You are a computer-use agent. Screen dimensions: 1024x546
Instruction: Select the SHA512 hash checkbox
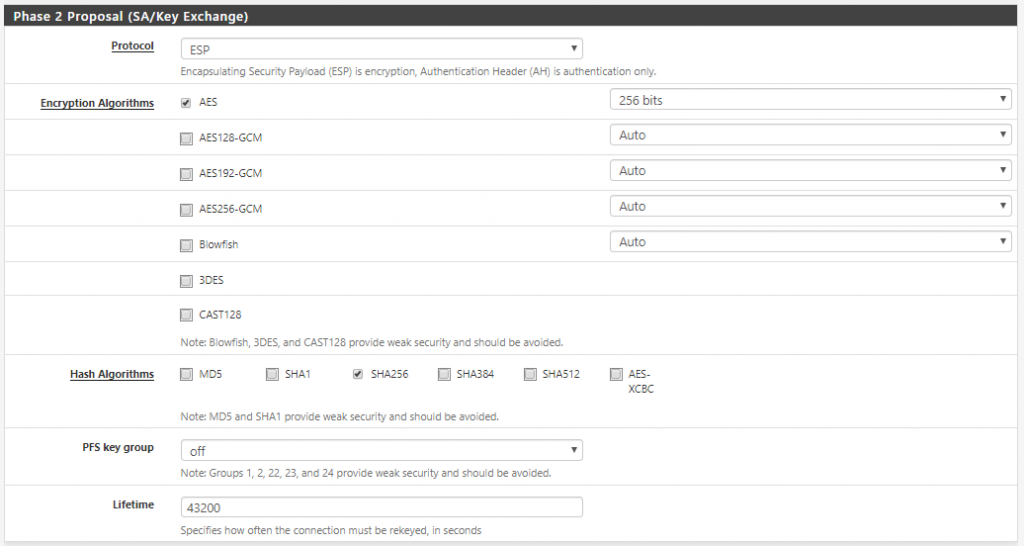(530, 374)
